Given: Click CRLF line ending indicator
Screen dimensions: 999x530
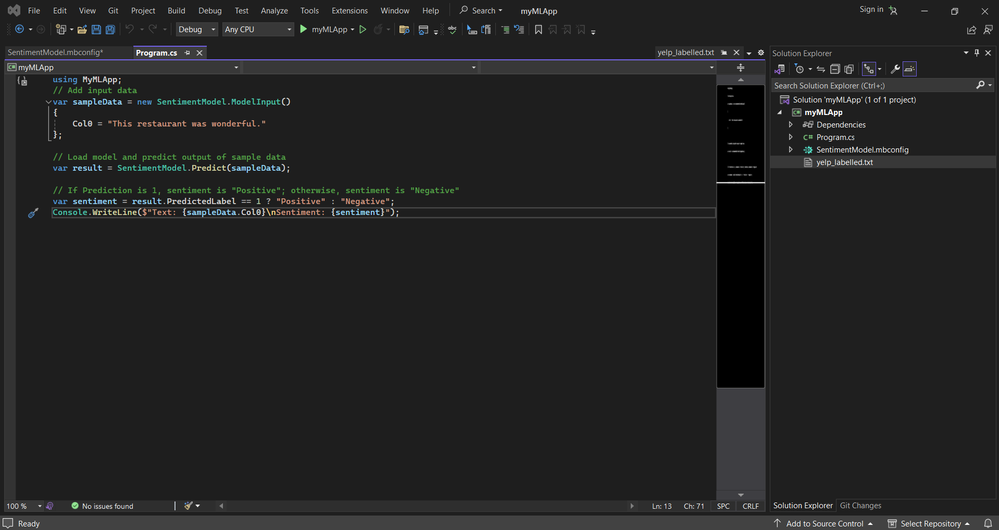Looking at the screenshot, I should point(751,506).
